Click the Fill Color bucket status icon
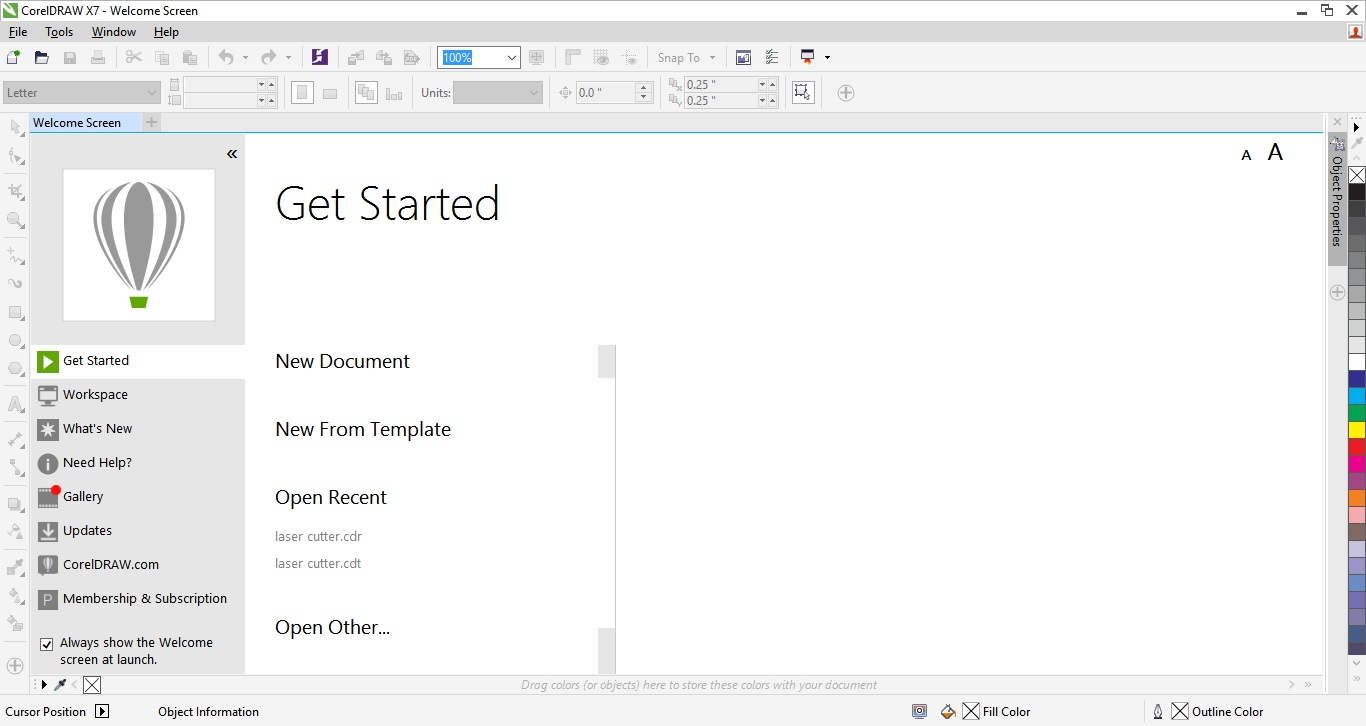 pyautogui.click(x=949, y=712)
